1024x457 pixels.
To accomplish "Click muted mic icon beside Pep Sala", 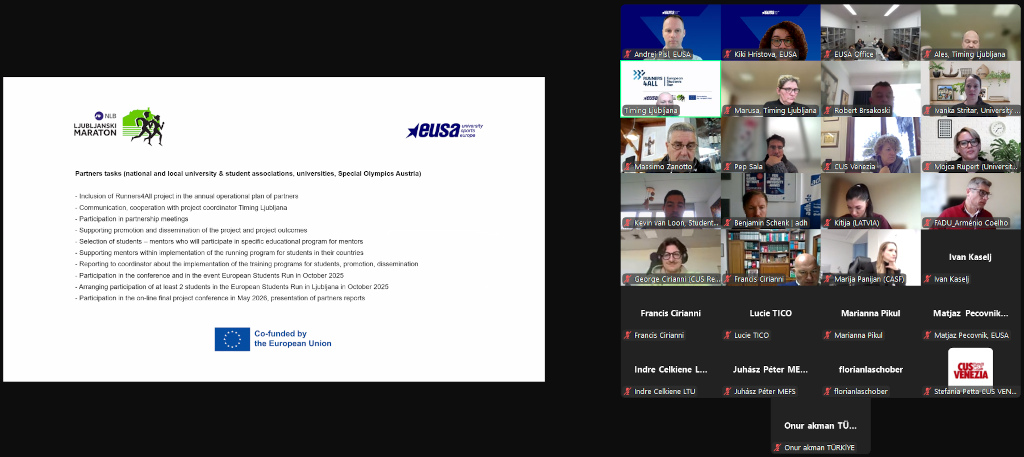I will (728, 166).
